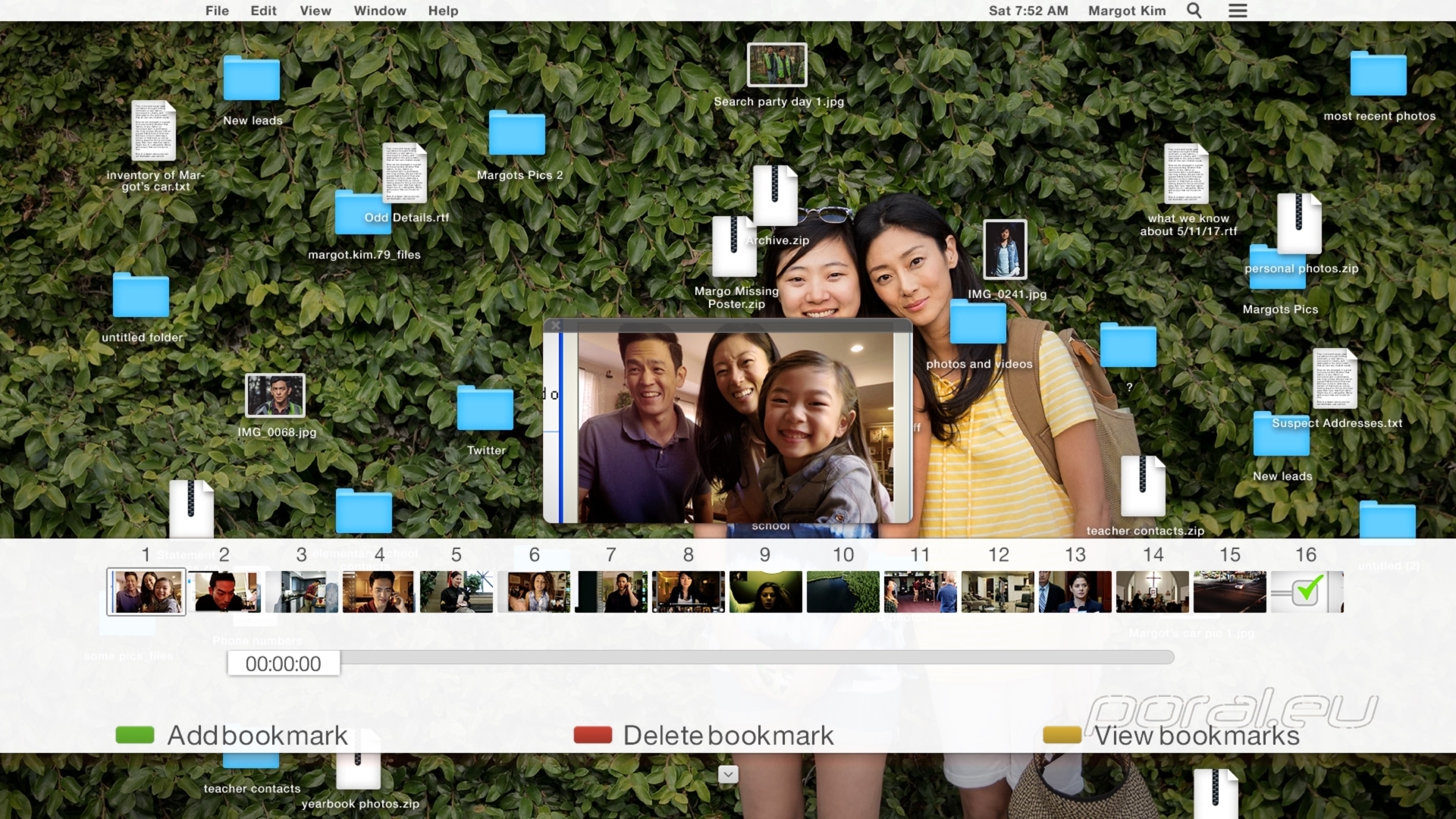Click the Add bookmark button
This screenshot has width=1456, height=819.
point(231,735)
